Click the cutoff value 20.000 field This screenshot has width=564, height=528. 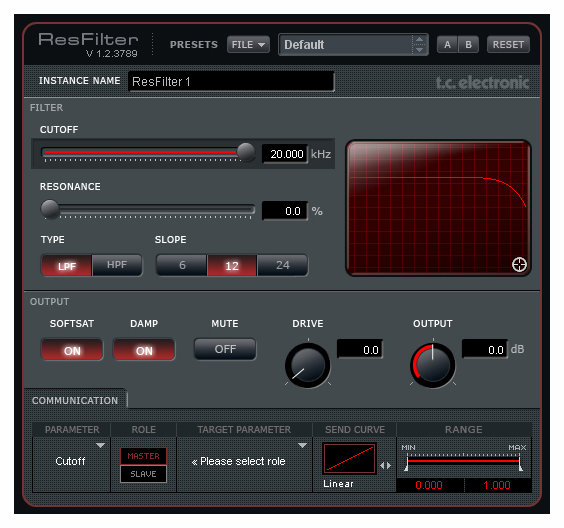(285, 154)
